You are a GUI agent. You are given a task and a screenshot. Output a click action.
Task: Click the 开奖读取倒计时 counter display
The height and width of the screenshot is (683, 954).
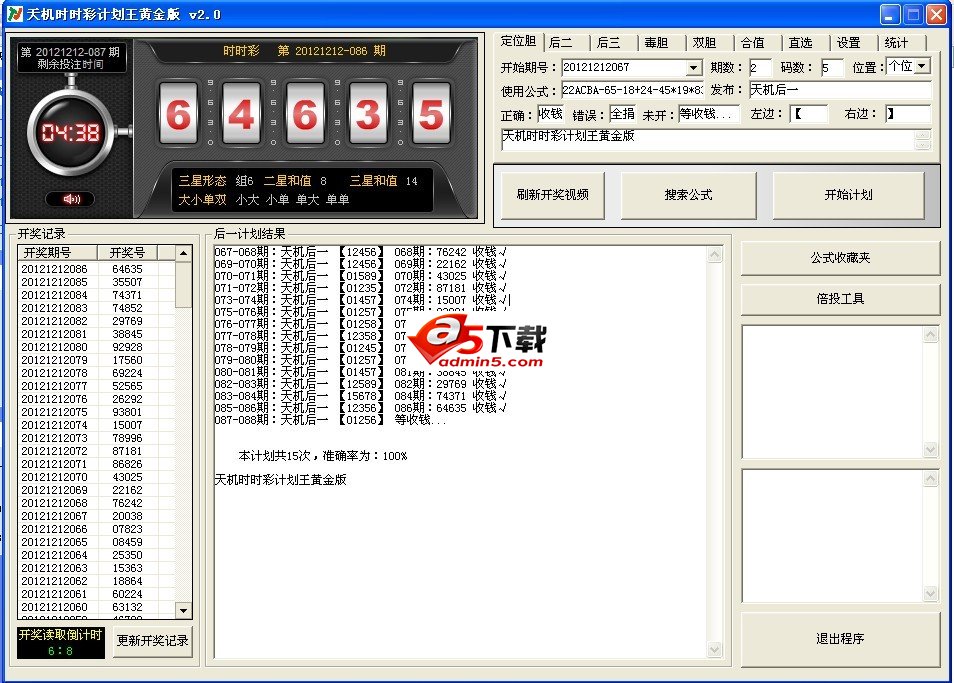[x=60, y=642]
